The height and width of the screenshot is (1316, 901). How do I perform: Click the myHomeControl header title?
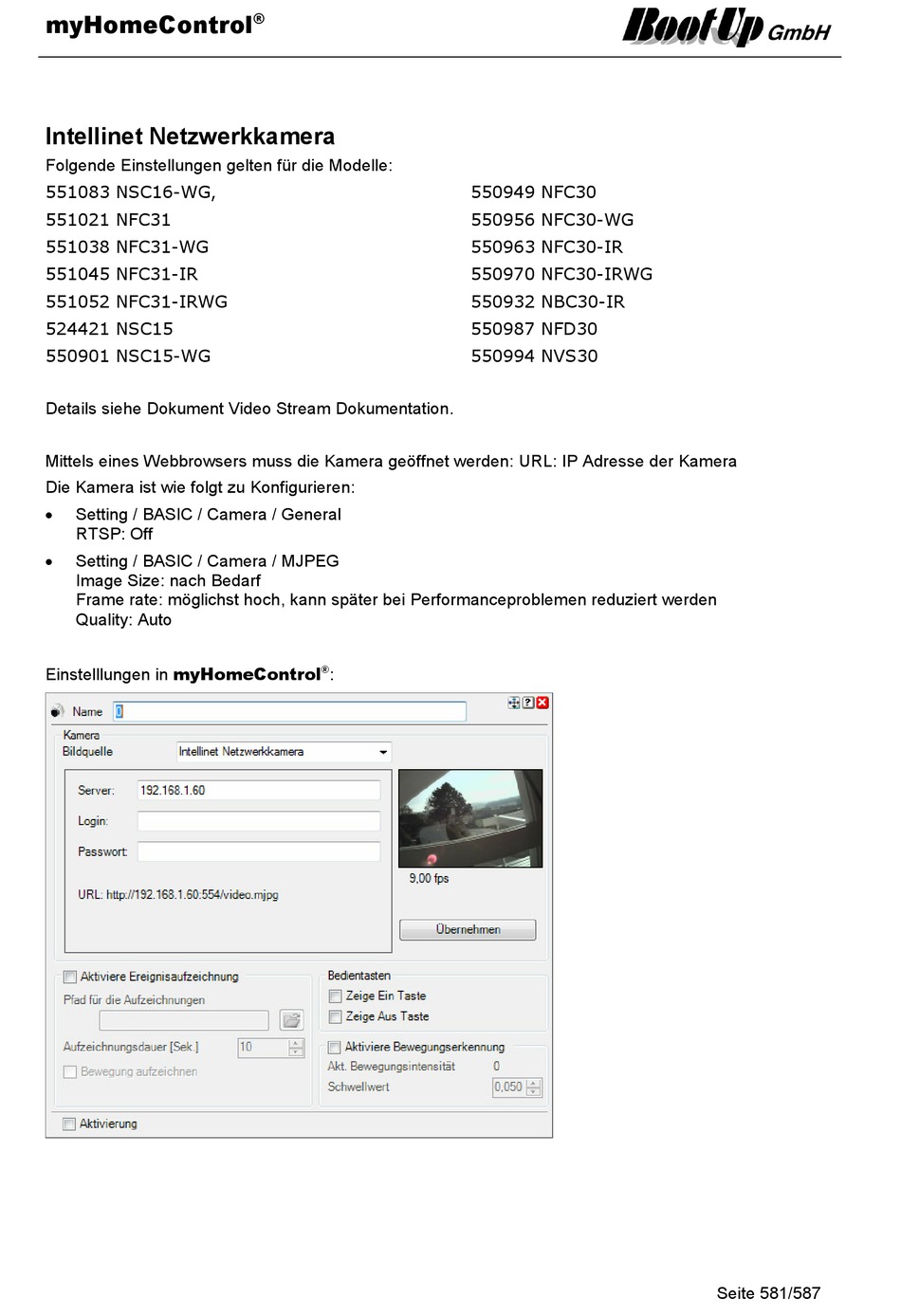click(x=155, y=24)
